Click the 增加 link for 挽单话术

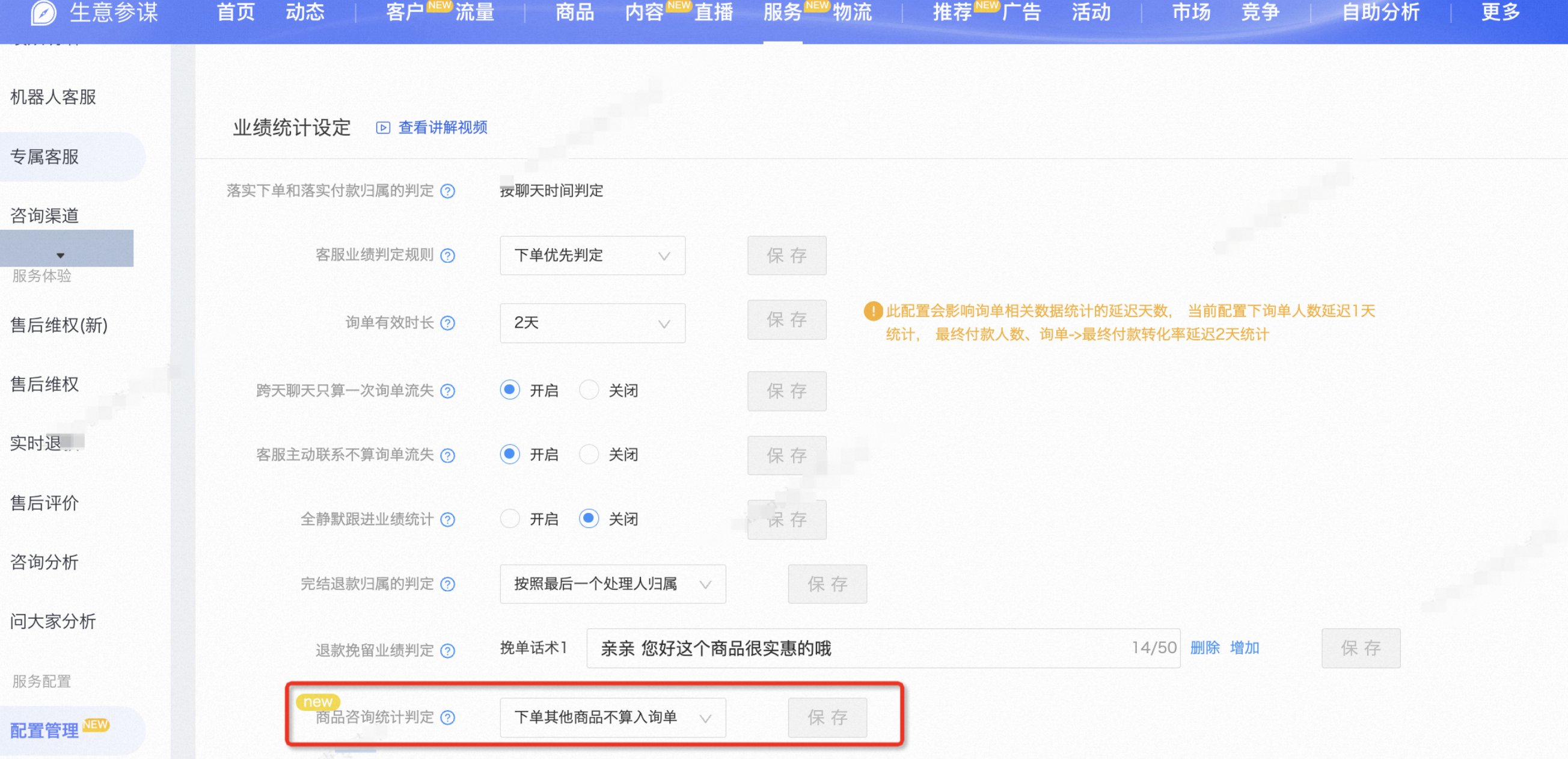(1244, 648)
